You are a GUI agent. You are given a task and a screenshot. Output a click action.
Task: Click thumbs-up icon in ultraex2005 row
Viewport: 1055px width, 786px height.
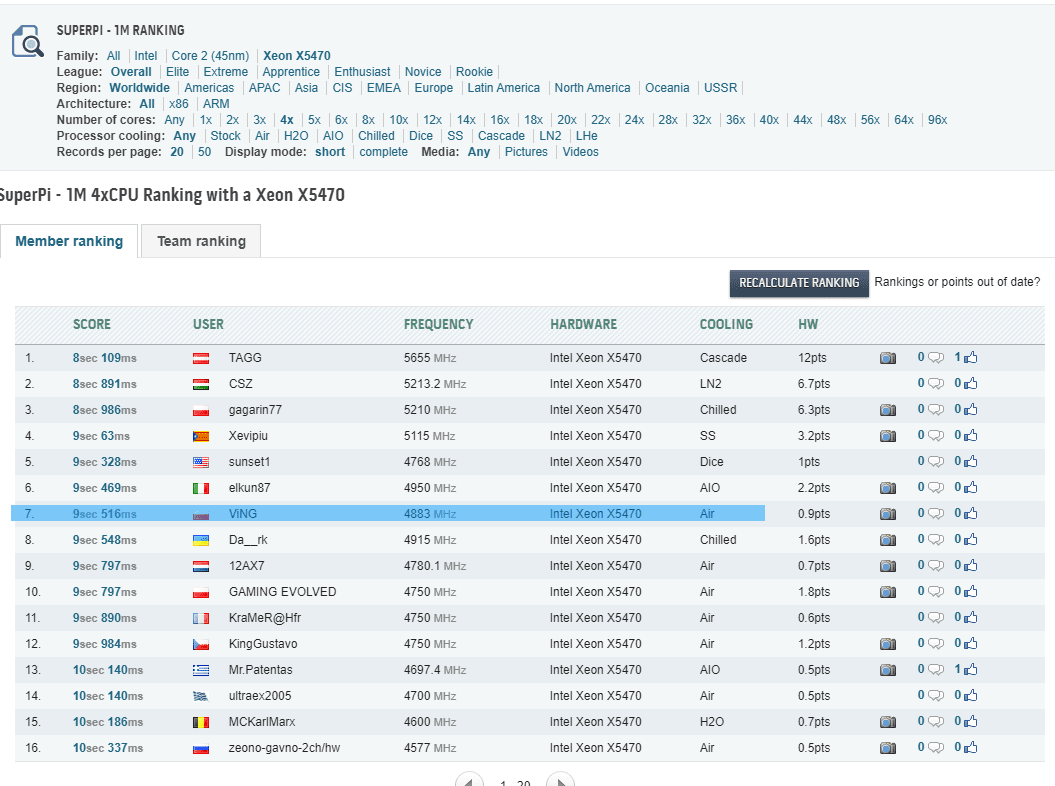[970, 696]
